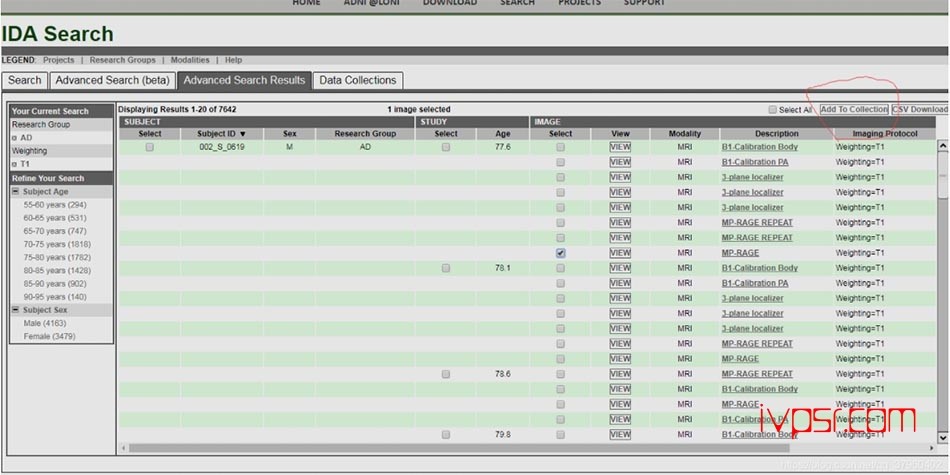Screen dimensions: 950x475
Task: Click the horizontal scrollbar left arrow
Action: pyautogui.click(x=124, y=448)
